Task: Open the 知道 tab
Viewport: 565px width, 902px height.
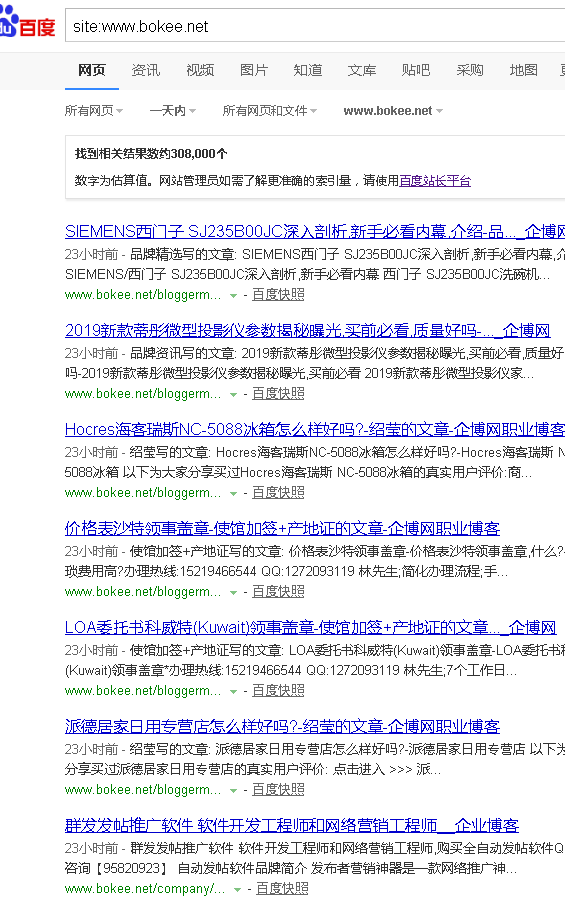Action: (308, 70)
